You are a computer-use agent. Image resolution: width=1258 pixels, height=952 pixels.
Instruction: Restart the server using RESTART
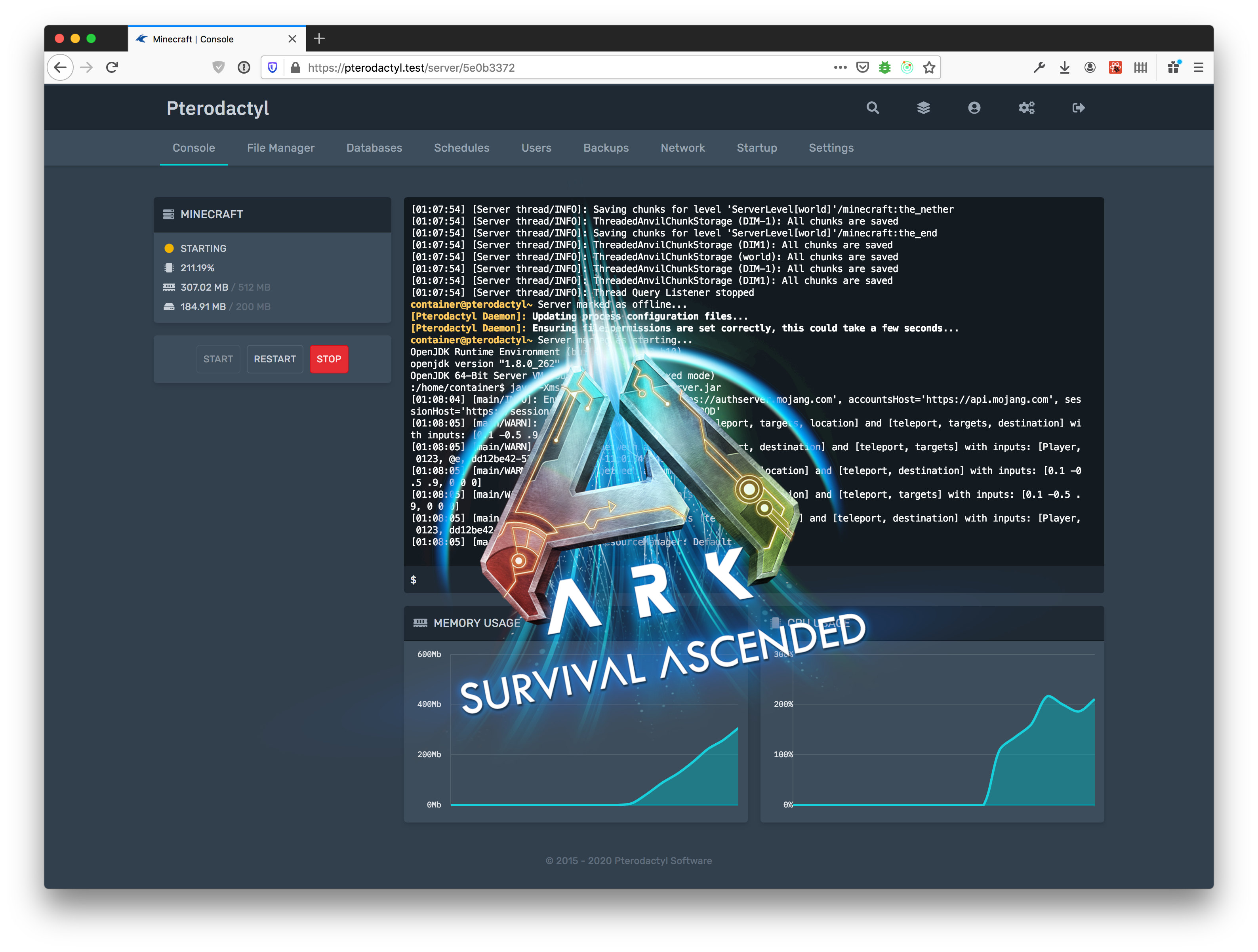274,359
